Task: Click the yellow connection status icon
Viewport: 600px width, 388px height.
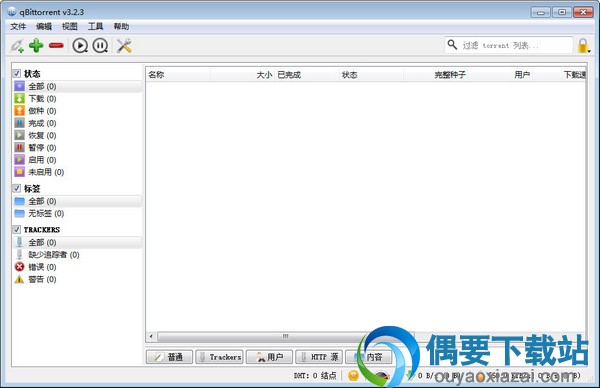Action: [x=353, y=375]
